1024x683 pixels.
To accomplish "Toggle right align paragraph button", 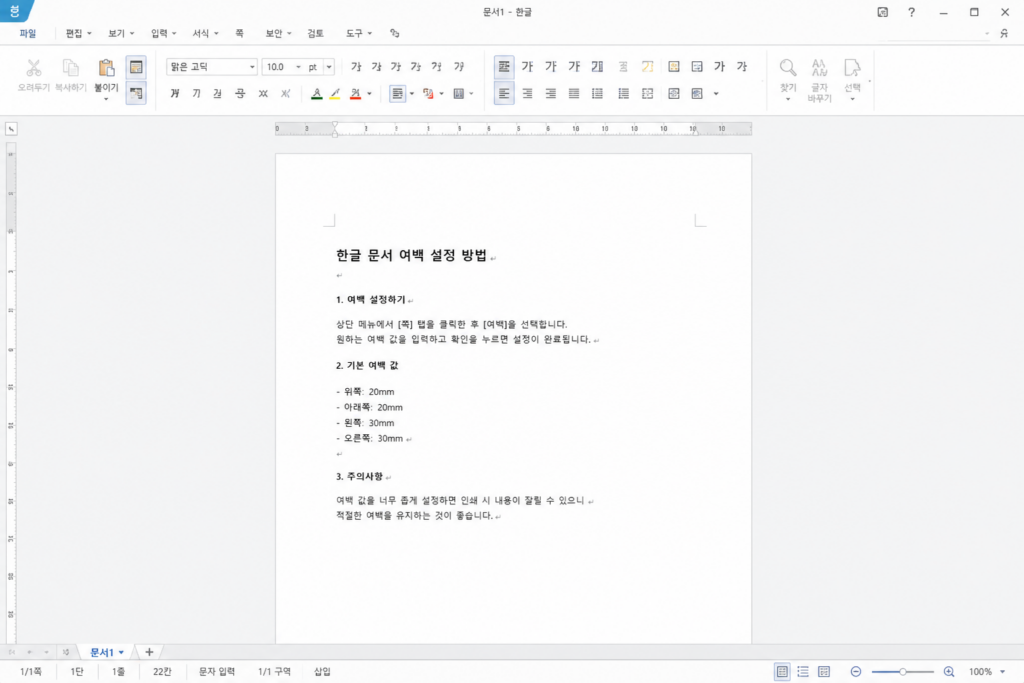I will click(x=551, y=93).
